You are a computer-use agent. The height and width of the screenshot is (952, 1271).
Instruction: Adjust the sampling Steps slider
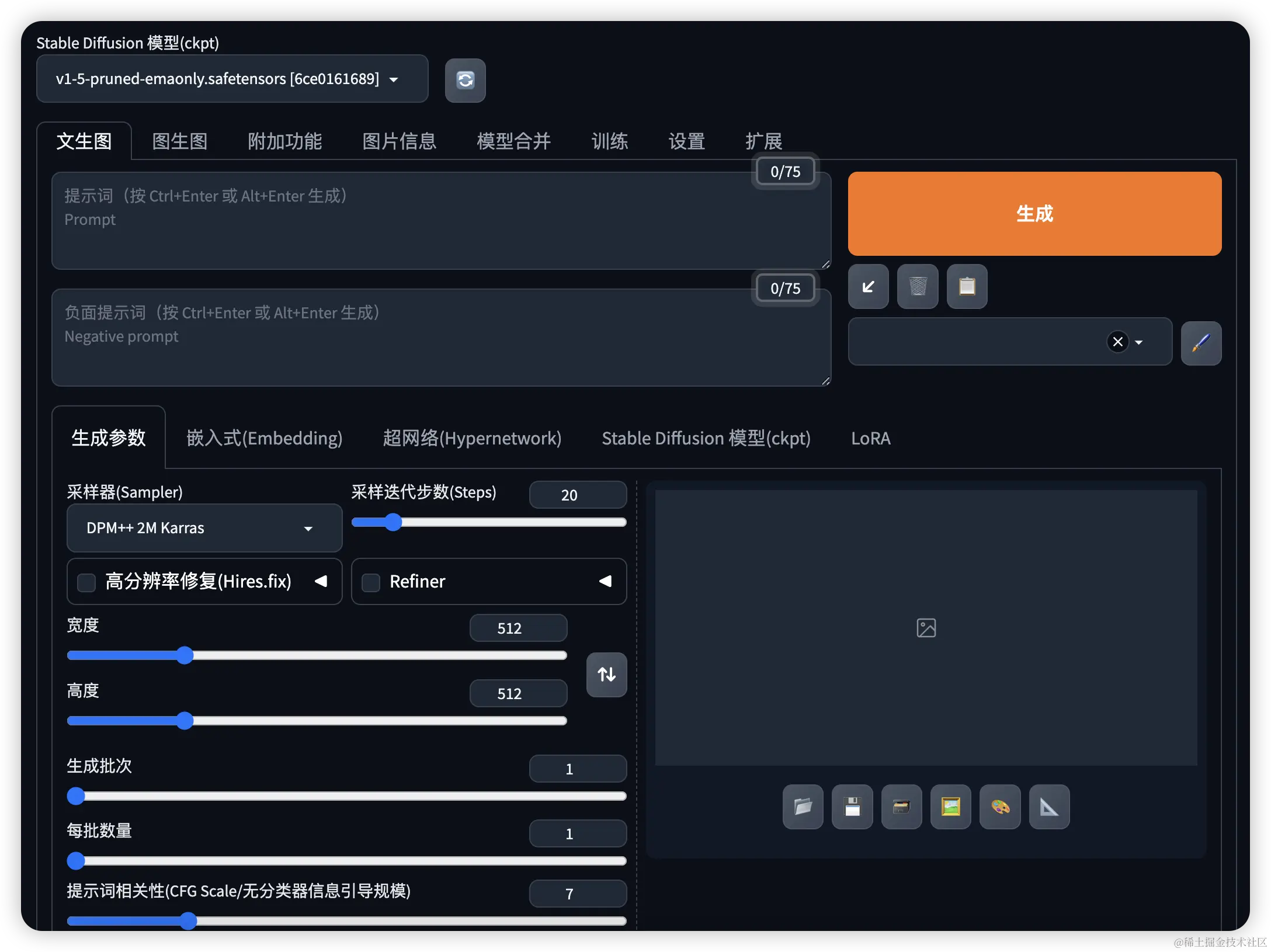click(489, 522)
